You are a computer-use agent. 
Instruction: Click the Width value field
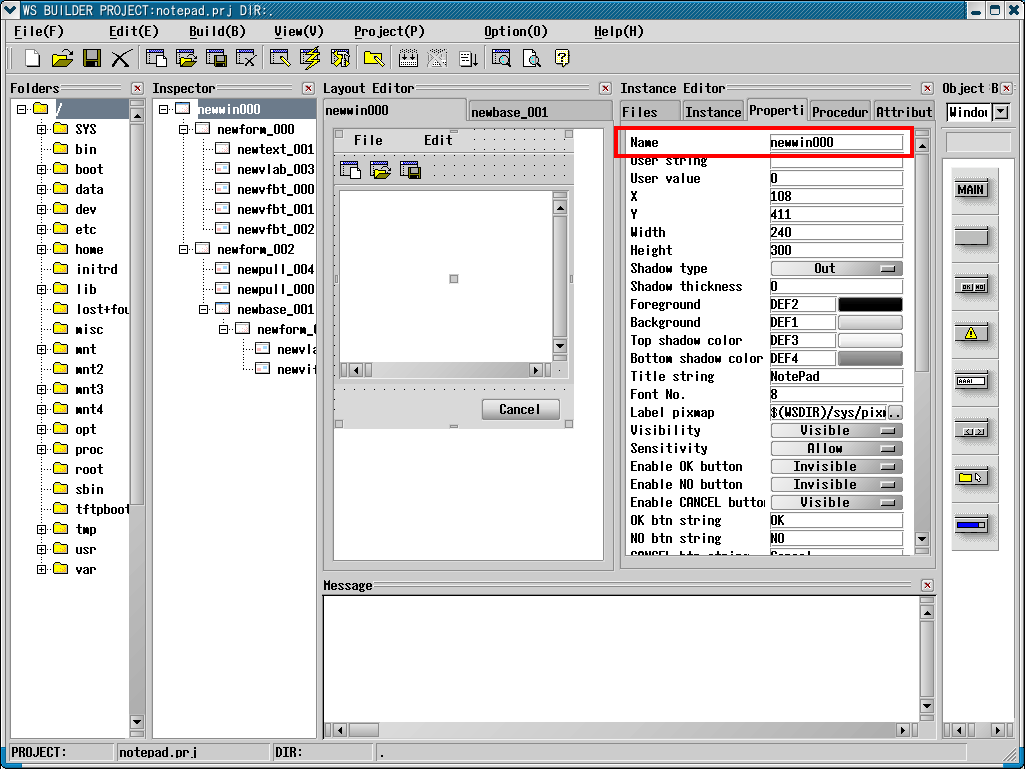836,233
